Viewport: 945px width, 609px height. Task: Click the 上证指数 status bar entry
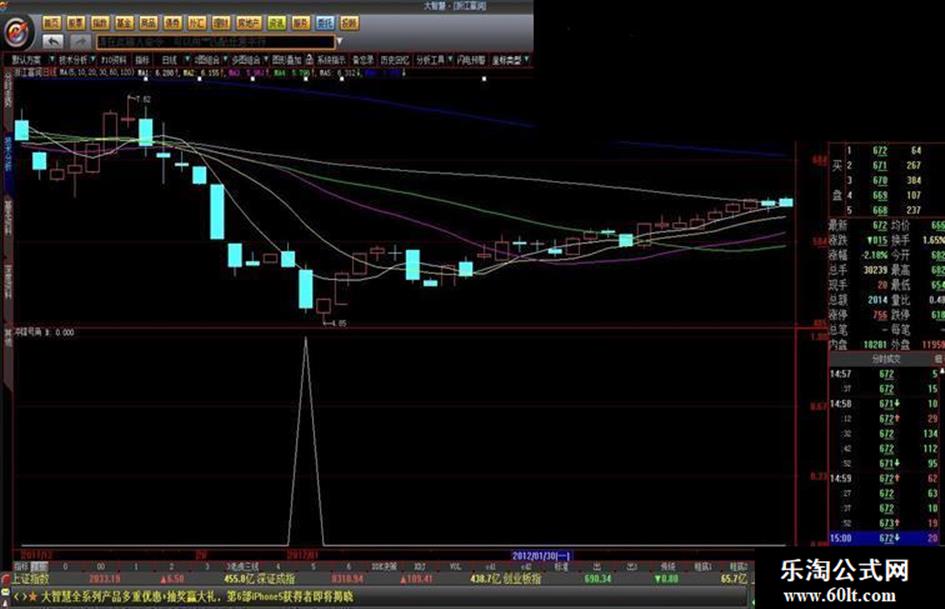29,579
